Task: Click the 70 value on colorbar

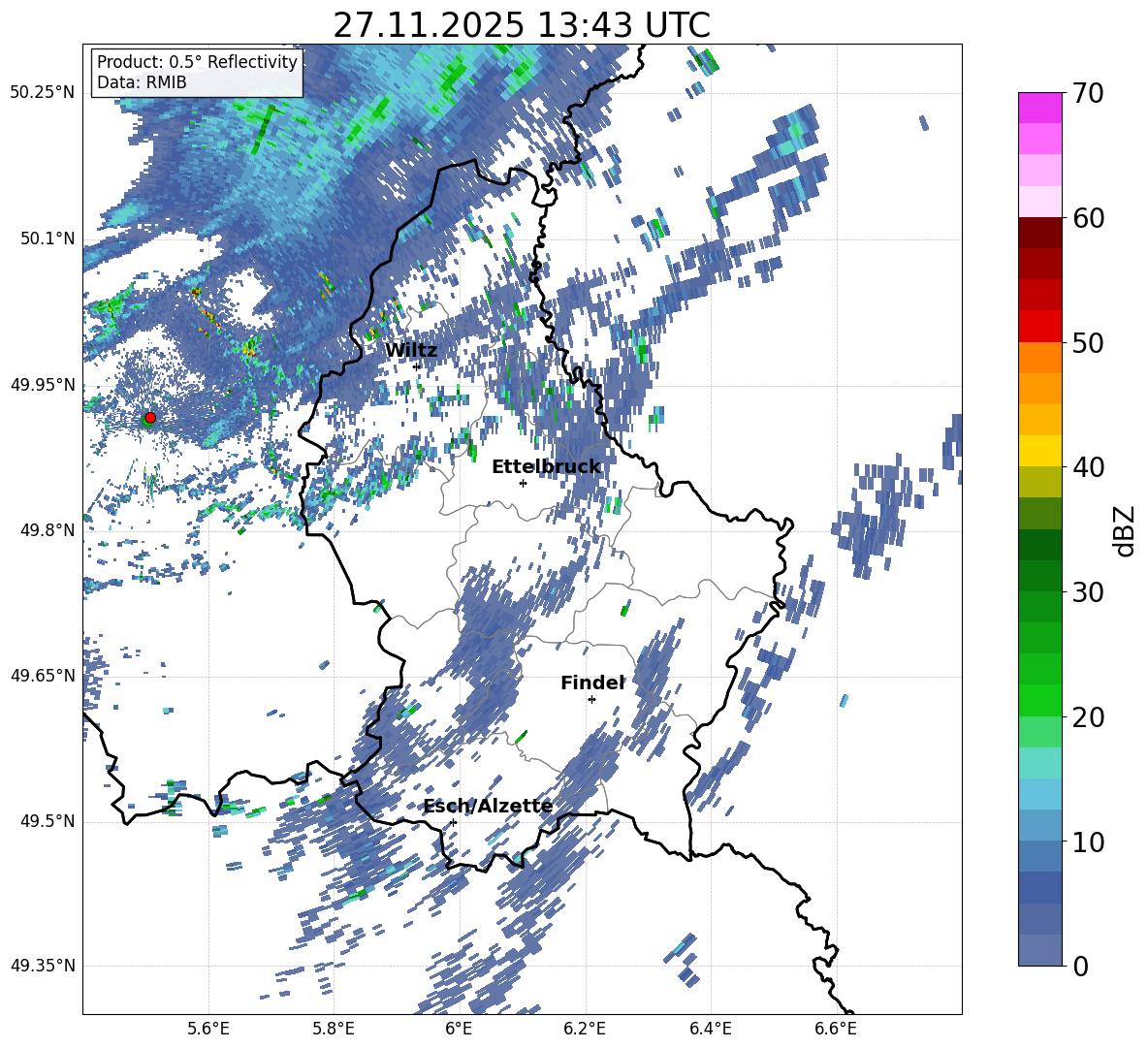Action: [x=1088, y=93]
